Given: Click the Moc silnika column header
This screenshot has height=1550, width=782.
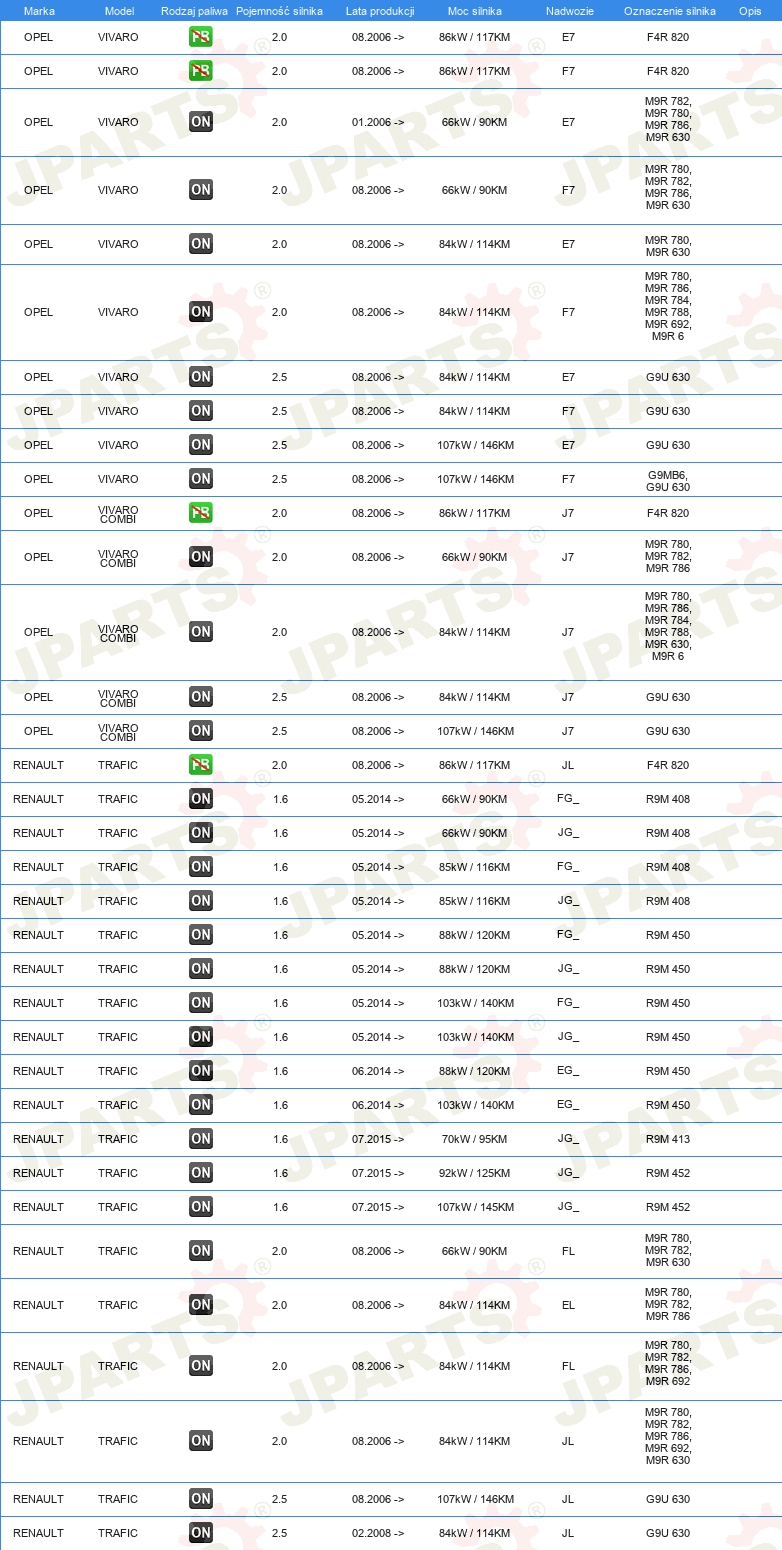Looking at the screenshot, I should 475,10.
